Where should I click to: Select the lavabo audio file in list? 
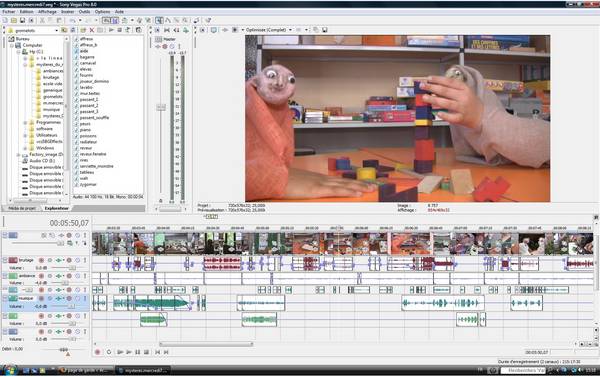click(86, 87)
